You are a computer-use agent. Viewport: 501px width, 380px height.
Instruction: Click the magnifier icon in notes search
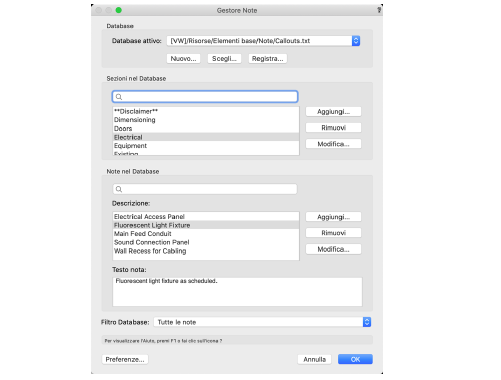click(x=119, y=189)
